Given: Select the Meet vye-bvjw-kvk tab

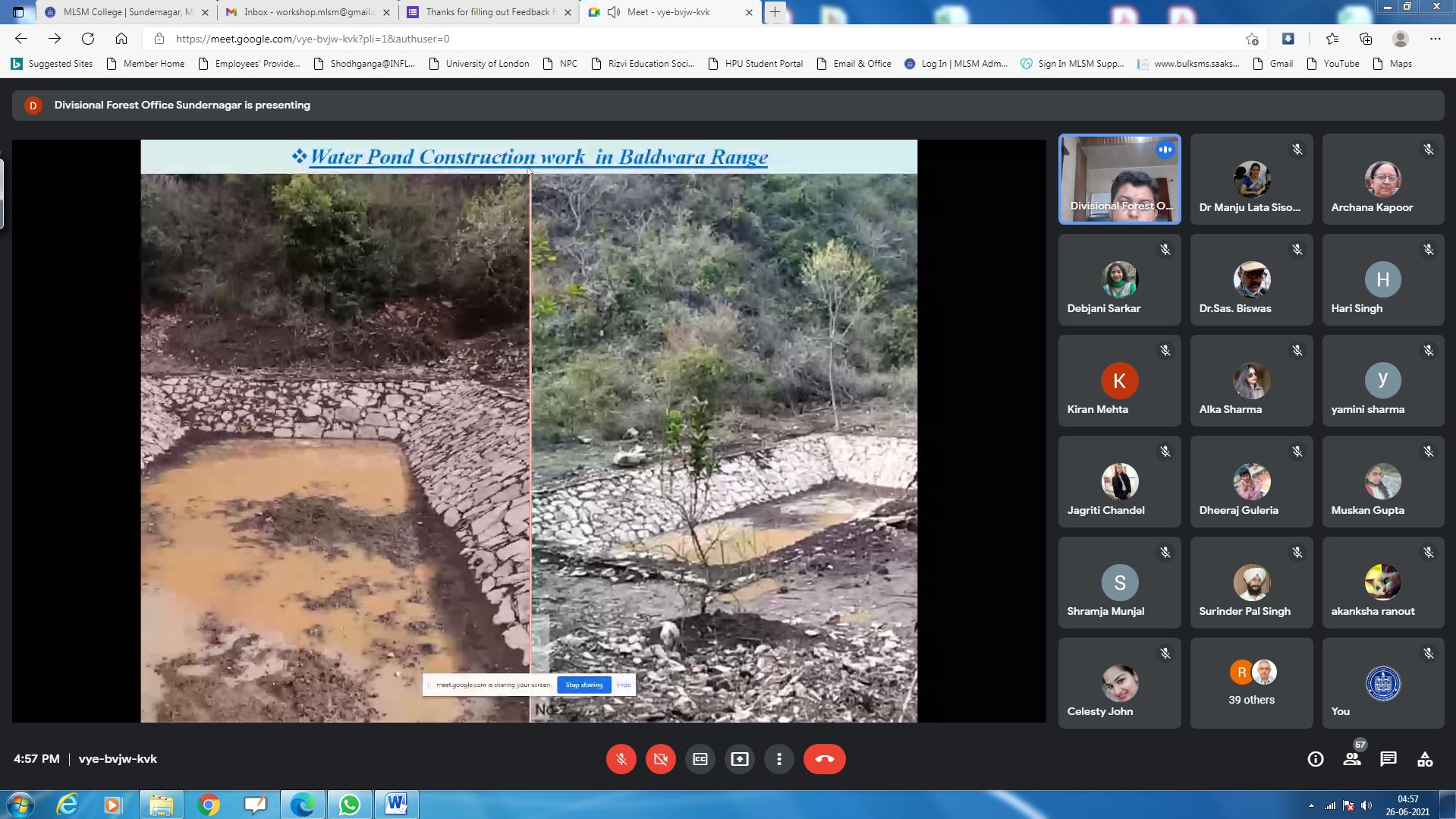Looking at the screenshot, I should click(x=671, y=12).
